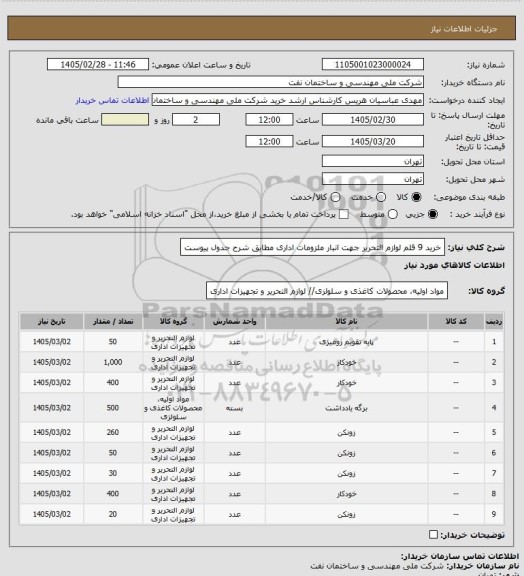This screenshot has width=524, height=576.
Task: Click the زونکن item name in row 6
Action: tap(346, 453)
